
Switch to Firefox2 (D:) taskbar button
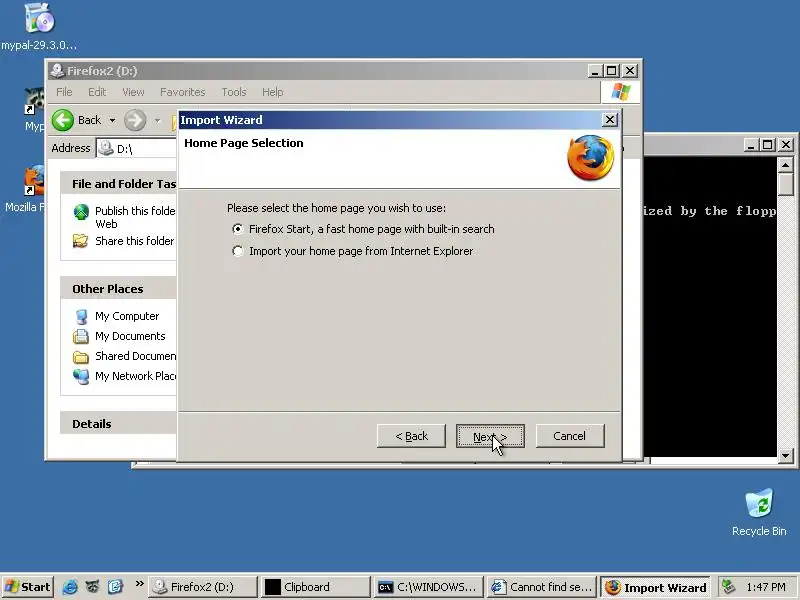tap(202, 587)
